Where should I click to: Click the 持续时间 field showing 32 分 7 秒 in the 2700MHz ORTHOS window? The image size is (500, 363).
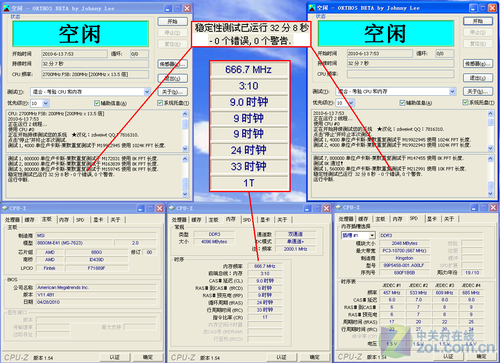coord(95,64)
